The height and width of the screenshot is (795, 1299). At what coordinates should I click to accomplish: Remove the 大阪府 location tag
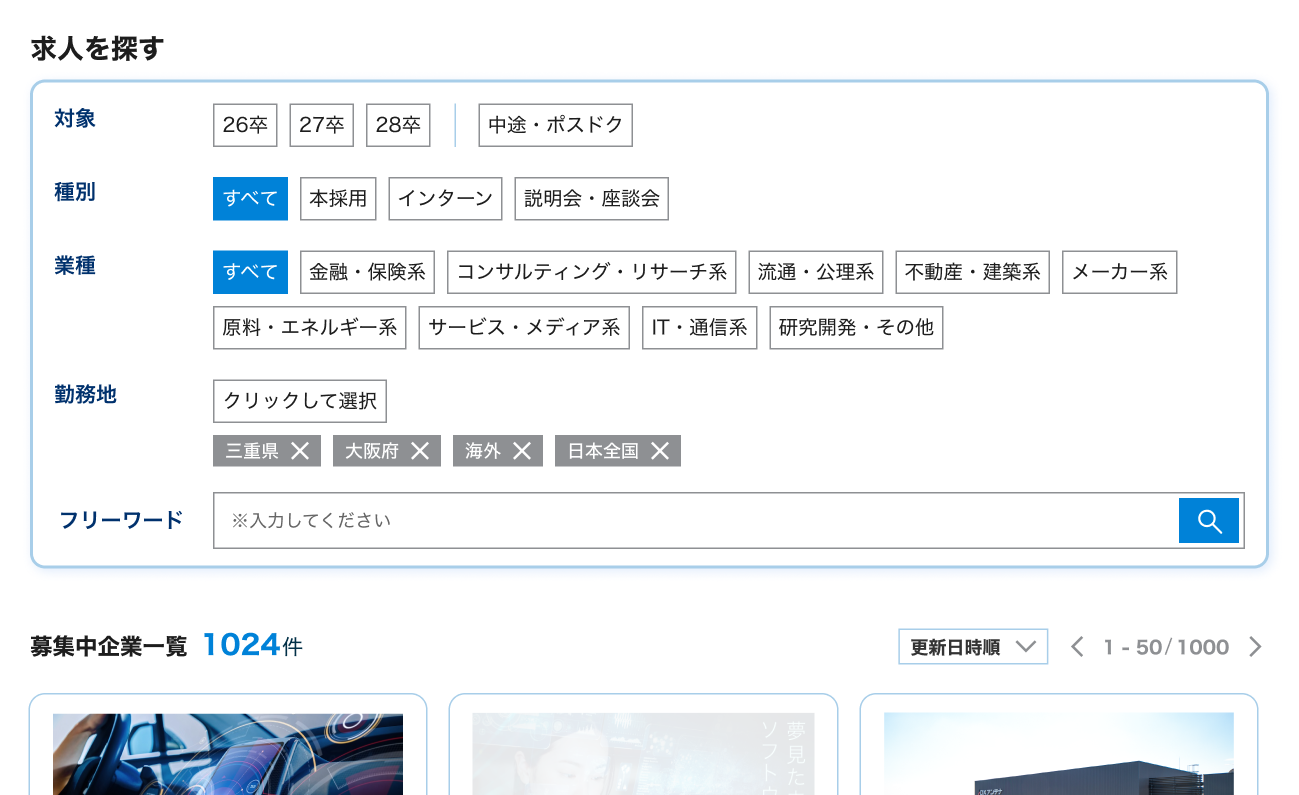(420, 451)
